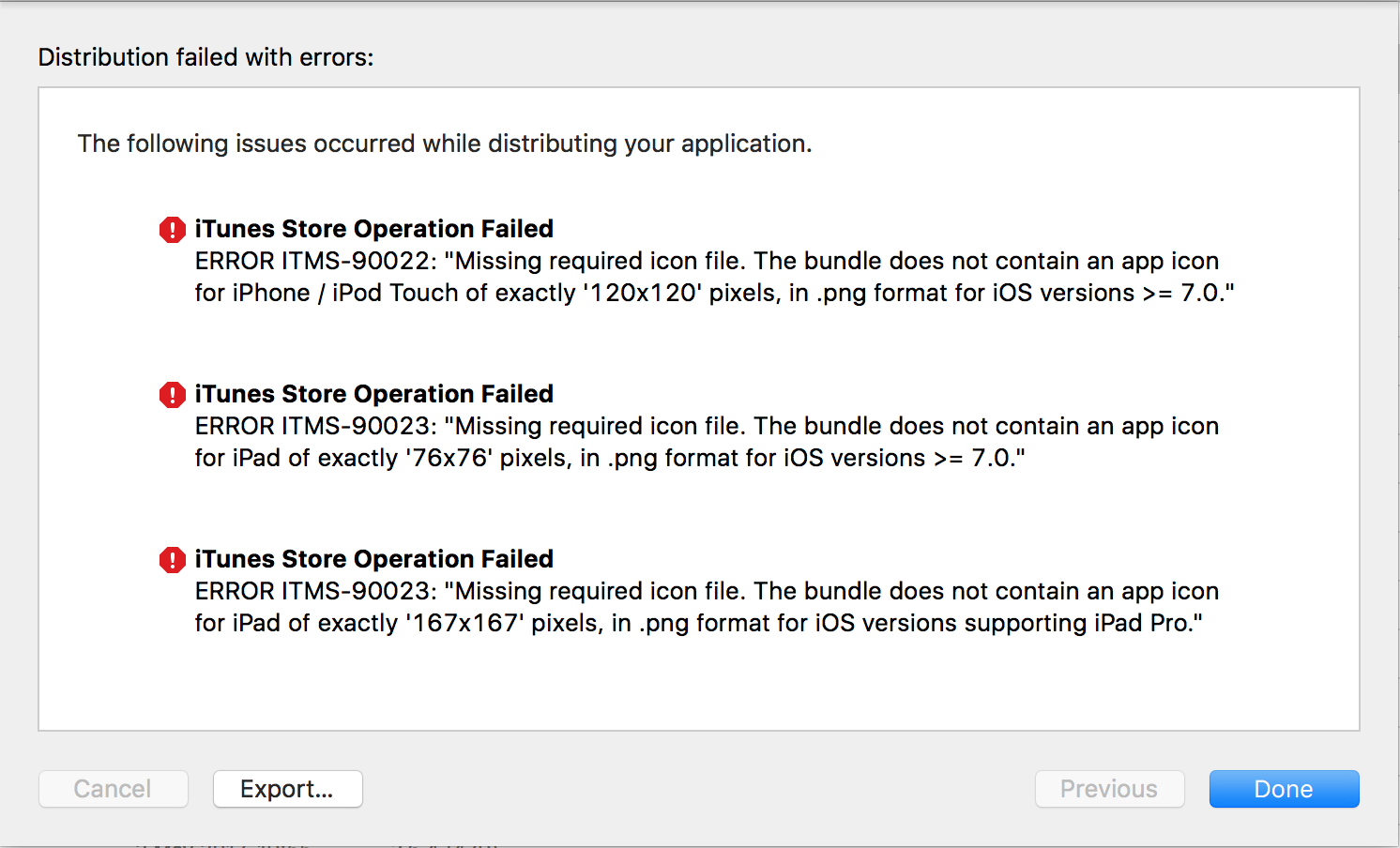The image size is (1400, 848).
Task: Click Export to save the error log
Action: (287, 789)
